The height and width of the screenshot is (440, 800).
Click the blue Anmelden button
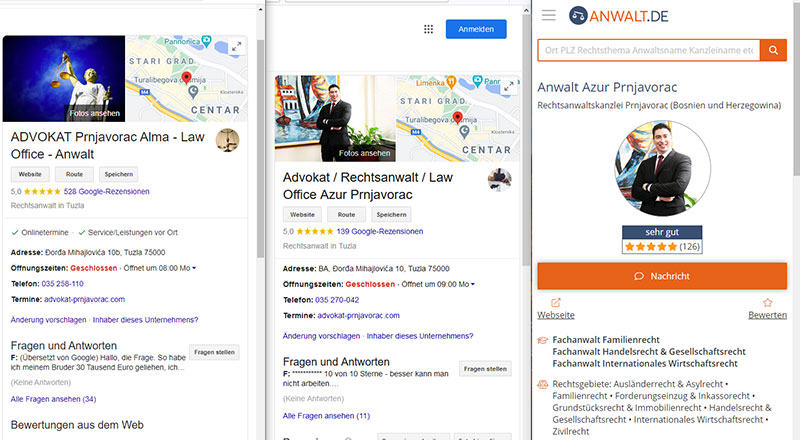476,29
